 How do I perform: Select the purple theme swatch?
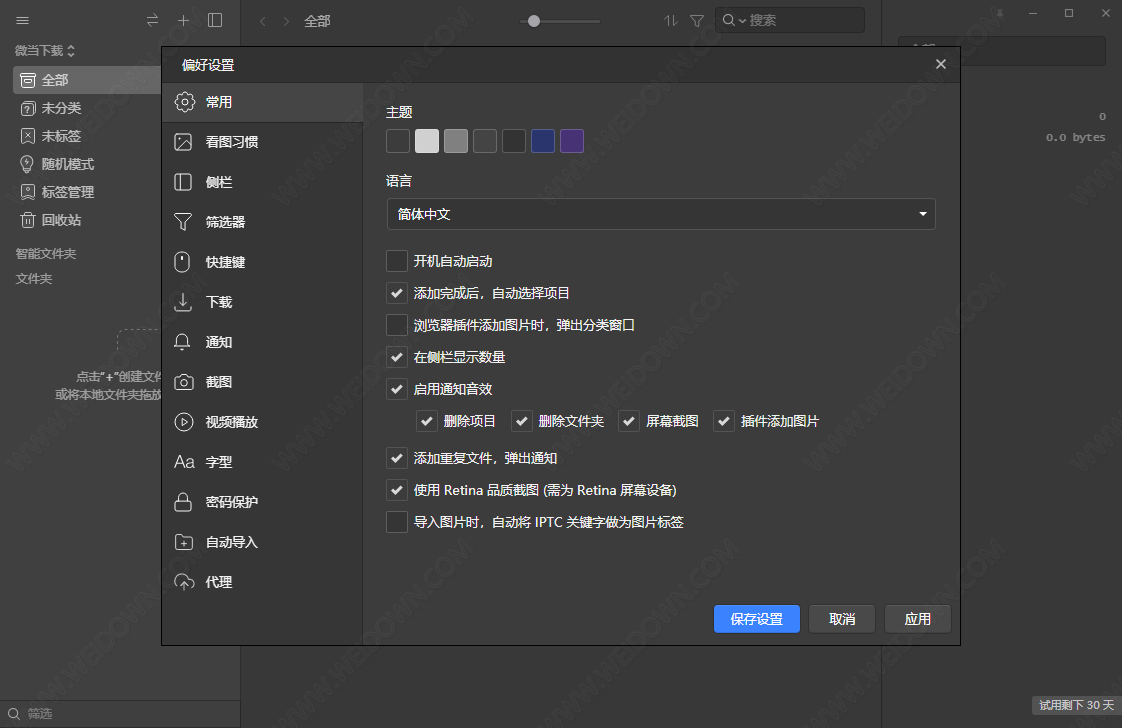click(572, 141)
